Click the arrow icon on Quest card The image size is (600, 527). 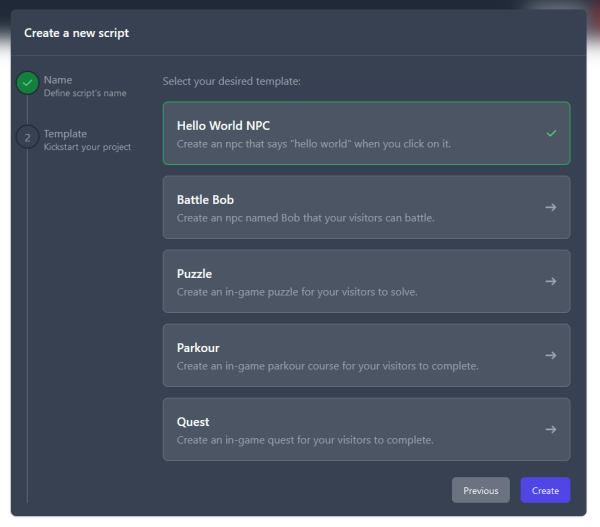point(551,429)
